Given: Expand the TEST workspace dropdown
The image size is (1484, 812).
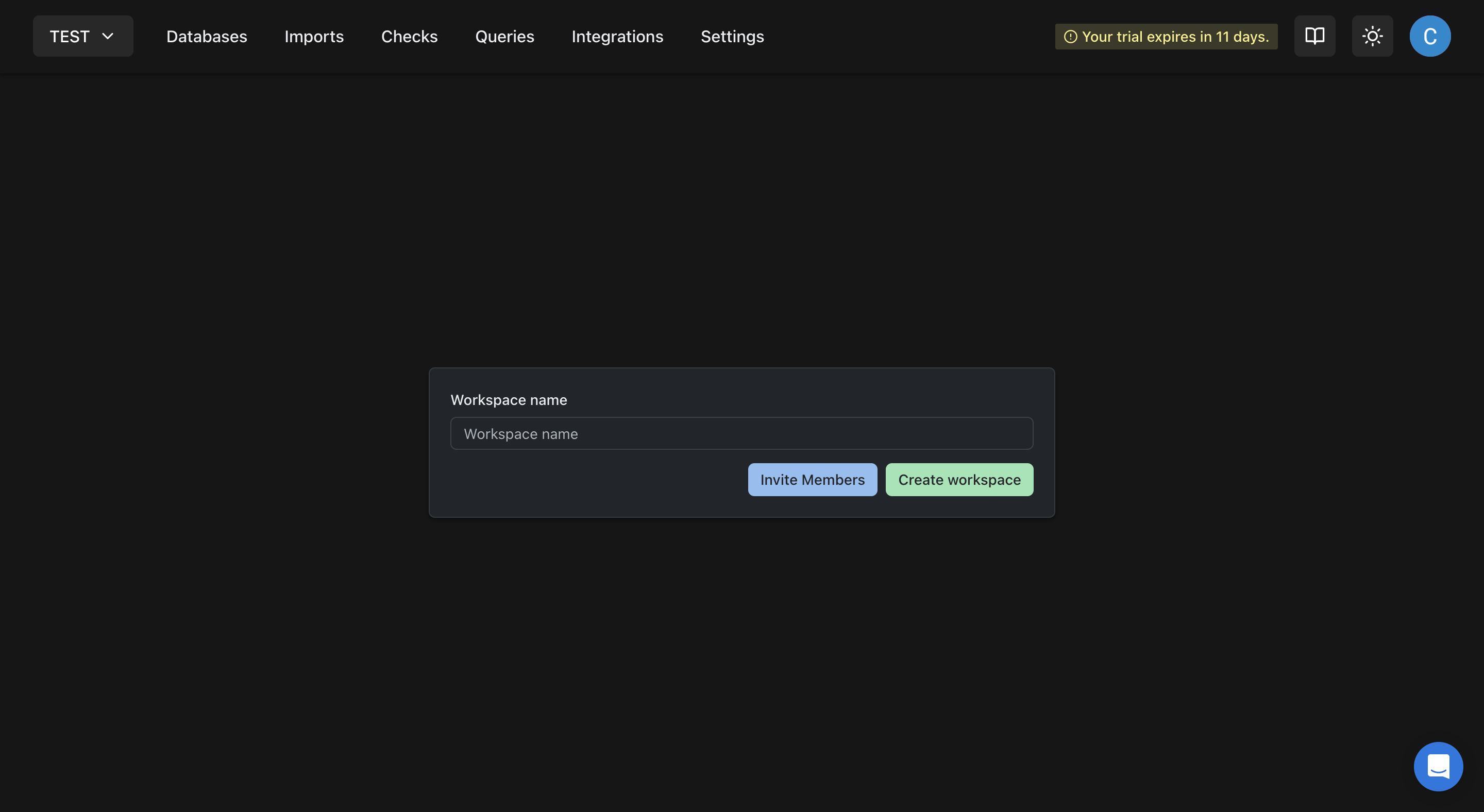Looking at the screenshot, I should coord(82,36).
